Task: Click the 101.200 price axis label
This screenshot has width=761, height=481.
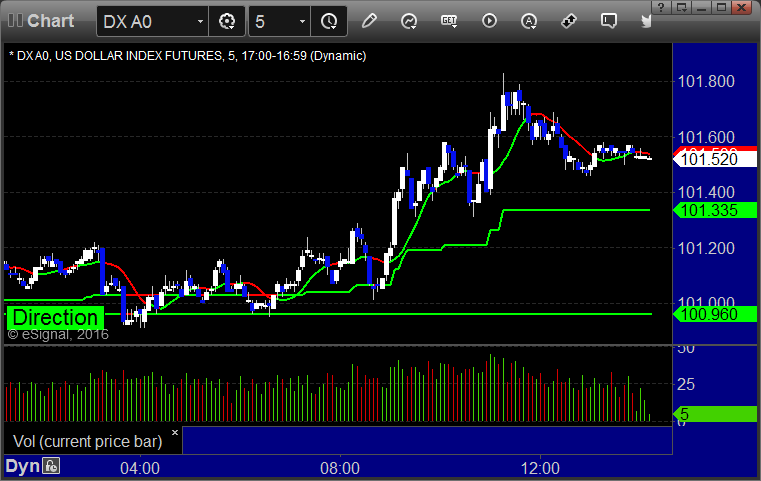Action: 706,248
